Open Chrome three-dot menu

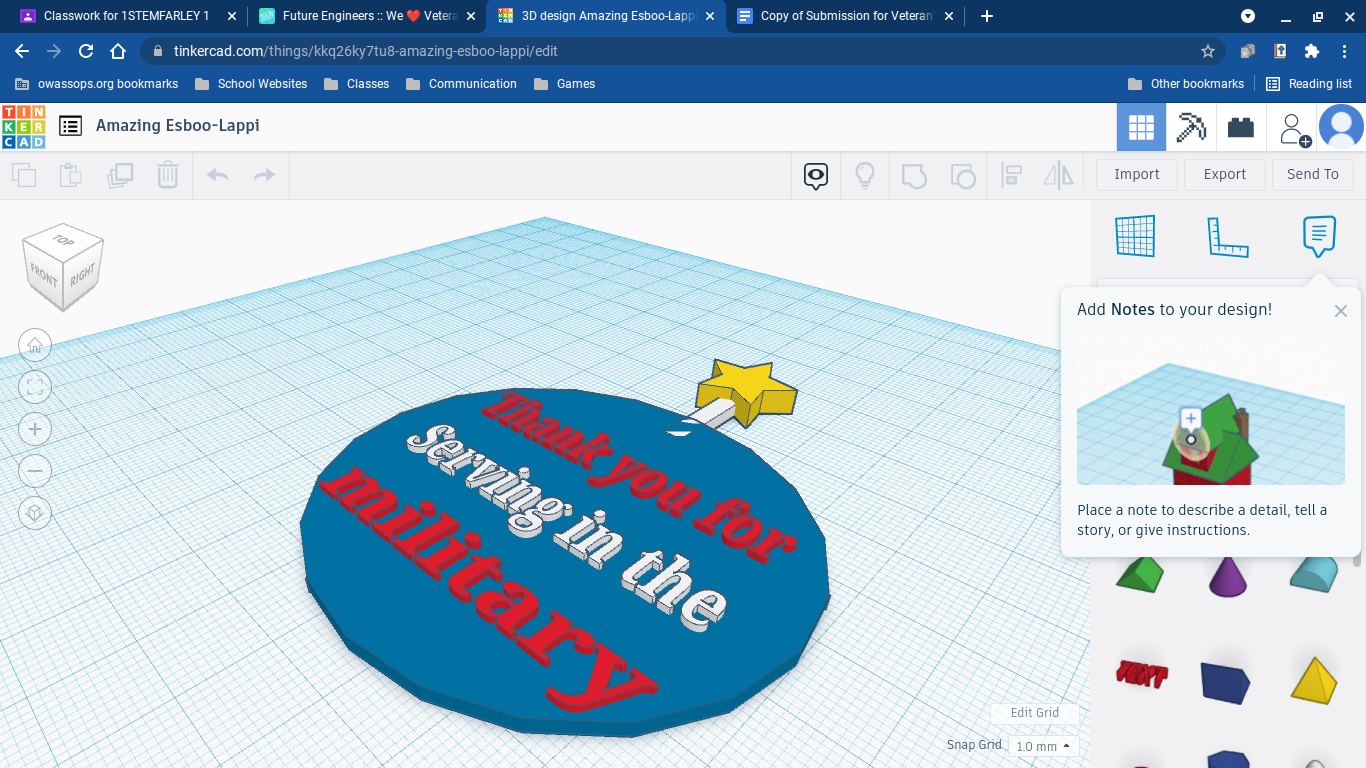point(1346,51)
